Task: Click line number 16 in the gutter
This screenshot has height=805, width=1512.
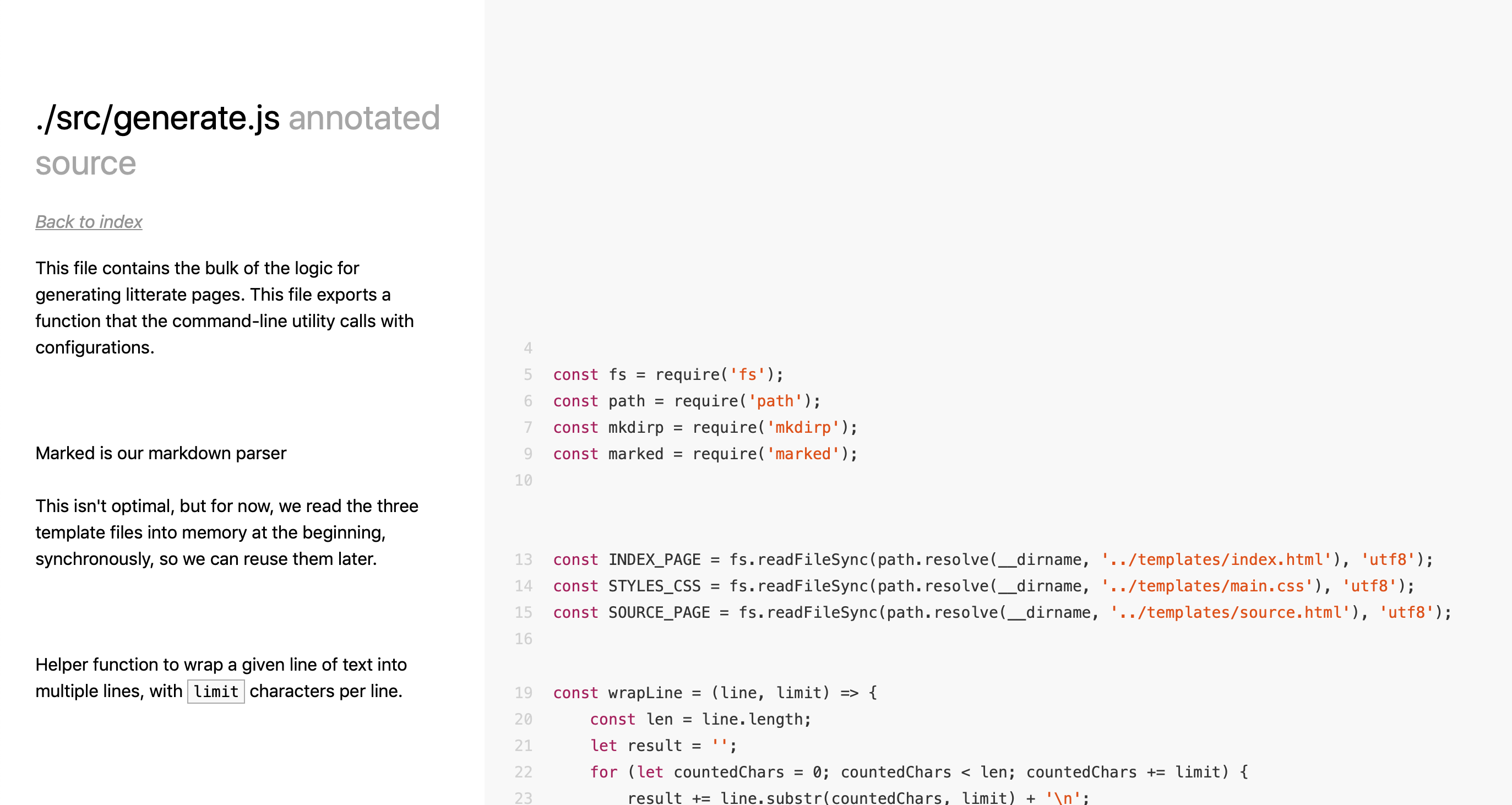Action: click(x=524, y=639)
